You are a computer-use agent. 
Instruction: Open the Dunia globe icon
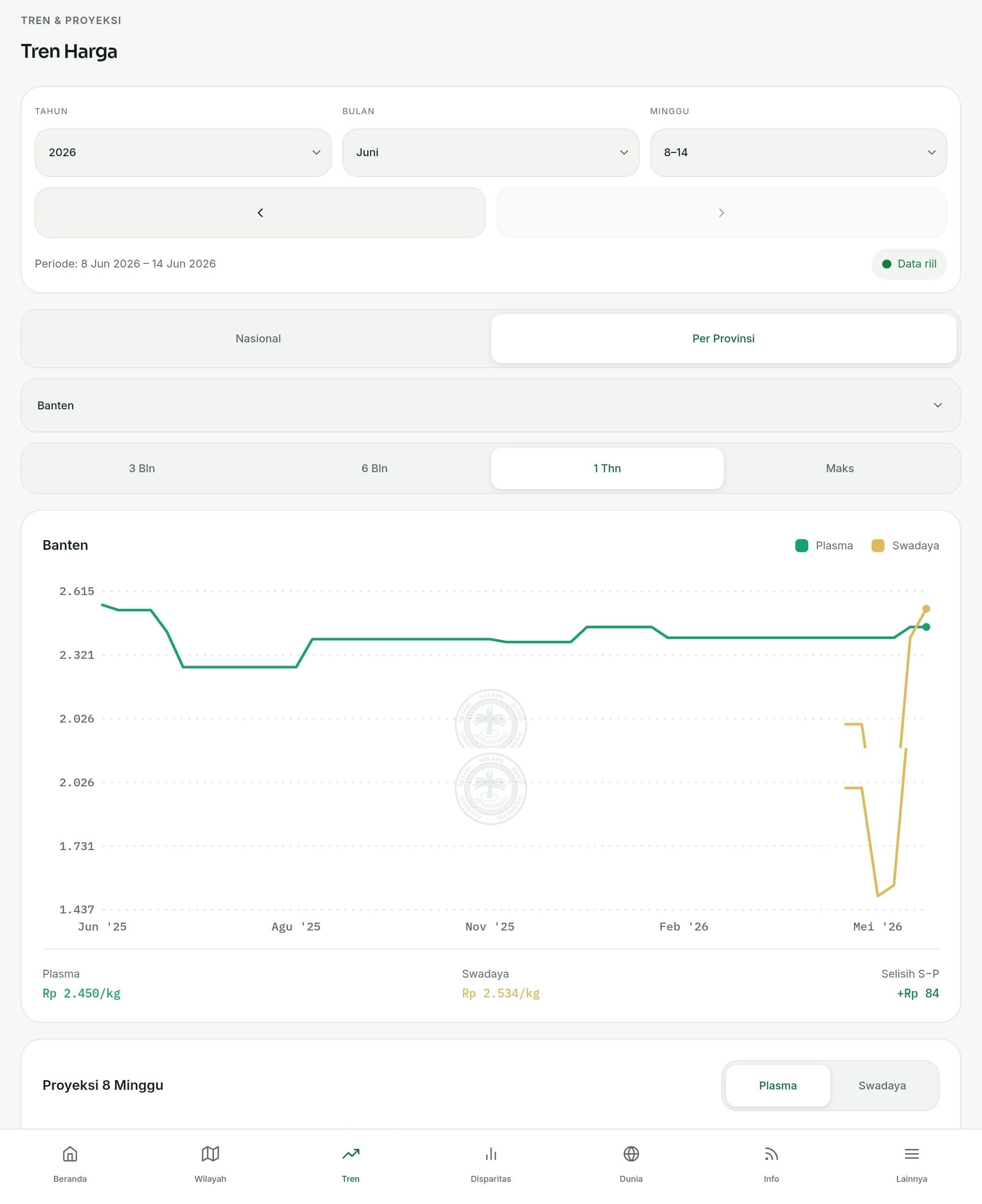click(x=631, y=1154)
